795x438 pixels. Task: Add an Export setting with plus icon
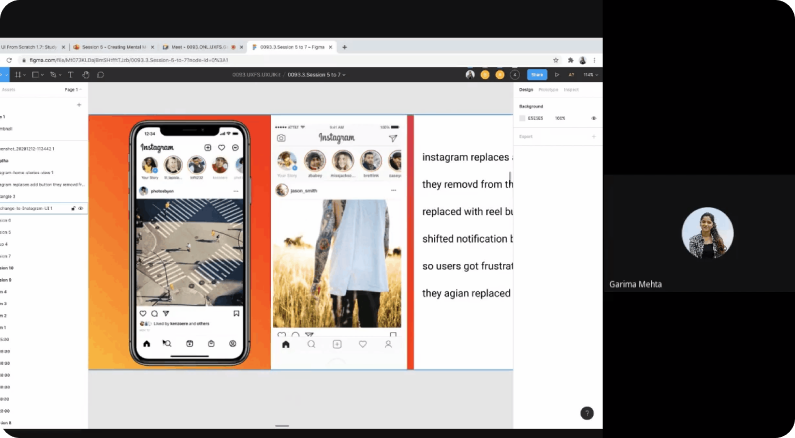594,136
